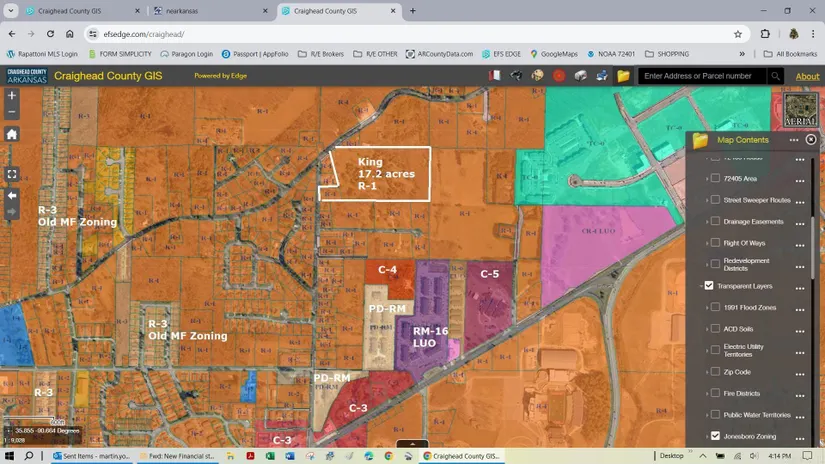Image resolution: width=825 pixels, height=464 pixels.
Task: Return map to home extent
Action: 12,134
